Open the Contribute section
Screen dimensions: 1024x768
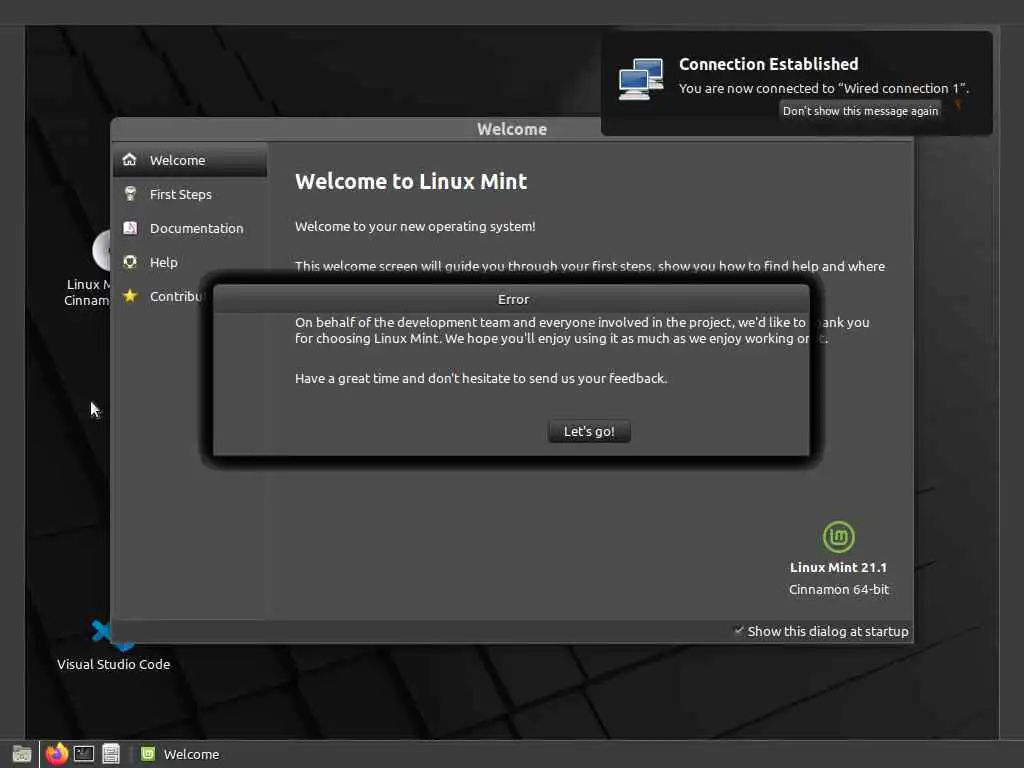[x=163, y=296]
